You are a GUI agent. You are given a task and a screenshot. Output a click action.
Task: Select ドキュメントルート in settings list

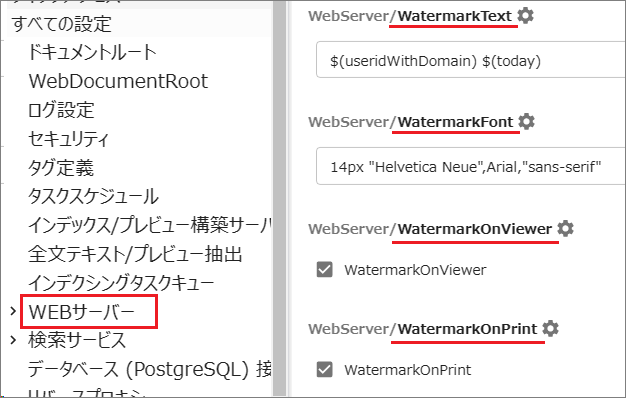(x=92, y=52)
